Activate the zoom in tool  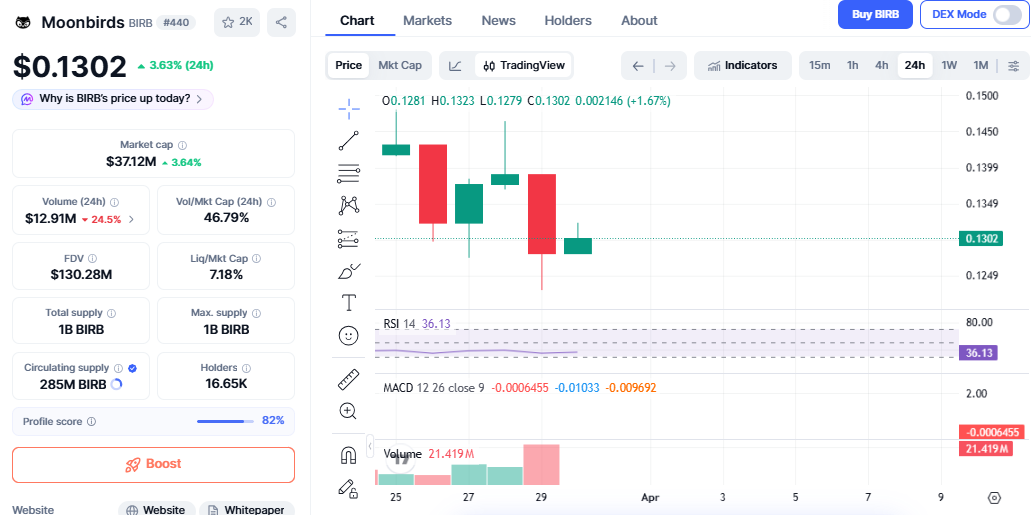(348, 411)
